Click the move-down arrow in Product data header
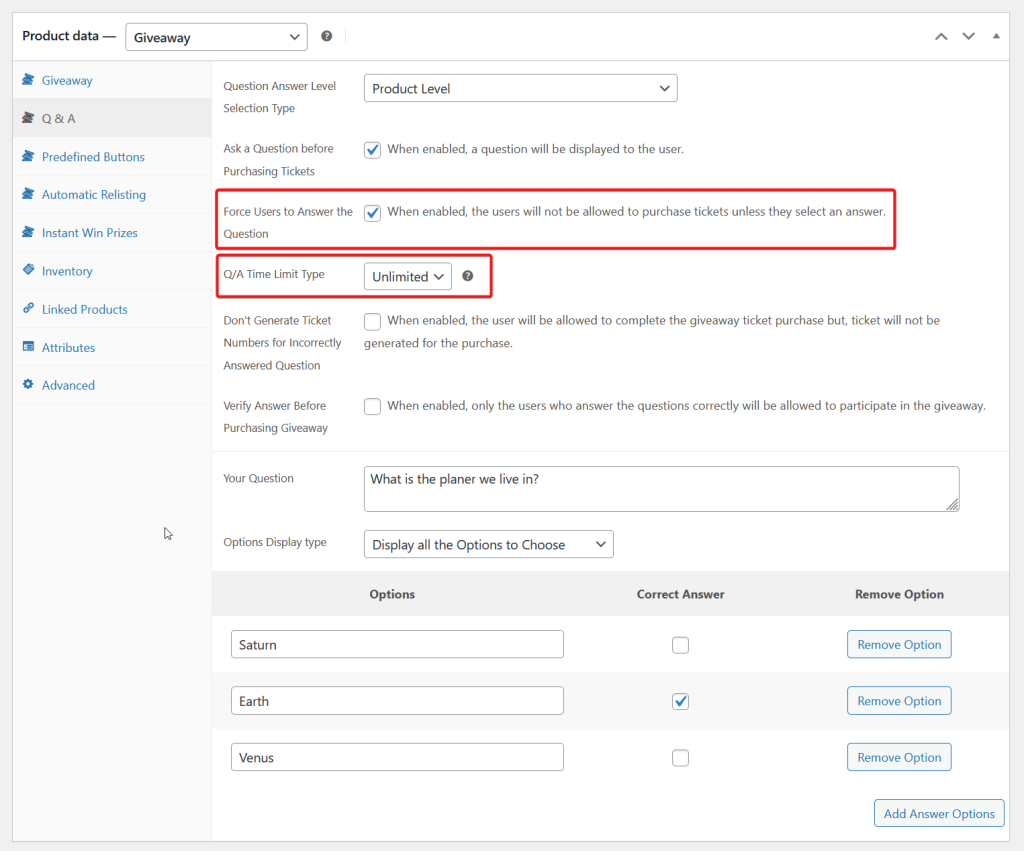 click(x=968, y=36)
